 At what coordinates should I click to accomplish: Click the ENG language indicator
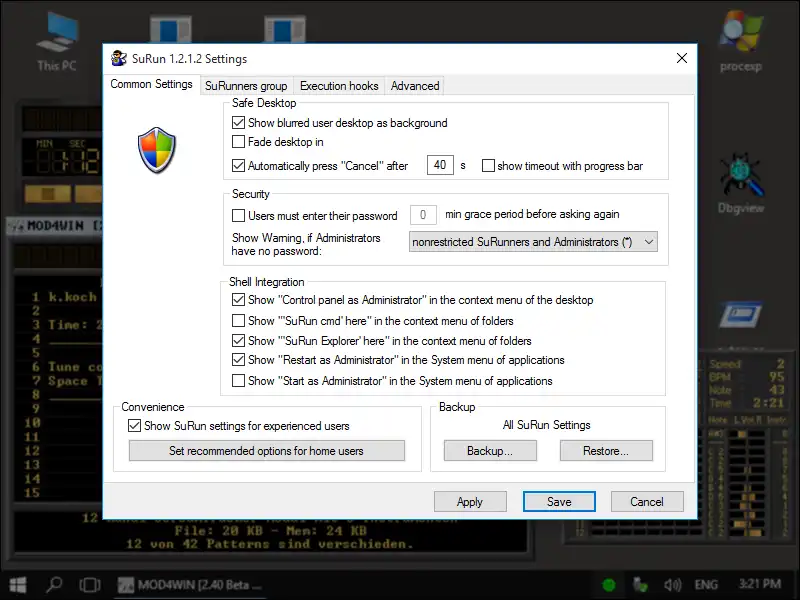click(x=706, y=585)
